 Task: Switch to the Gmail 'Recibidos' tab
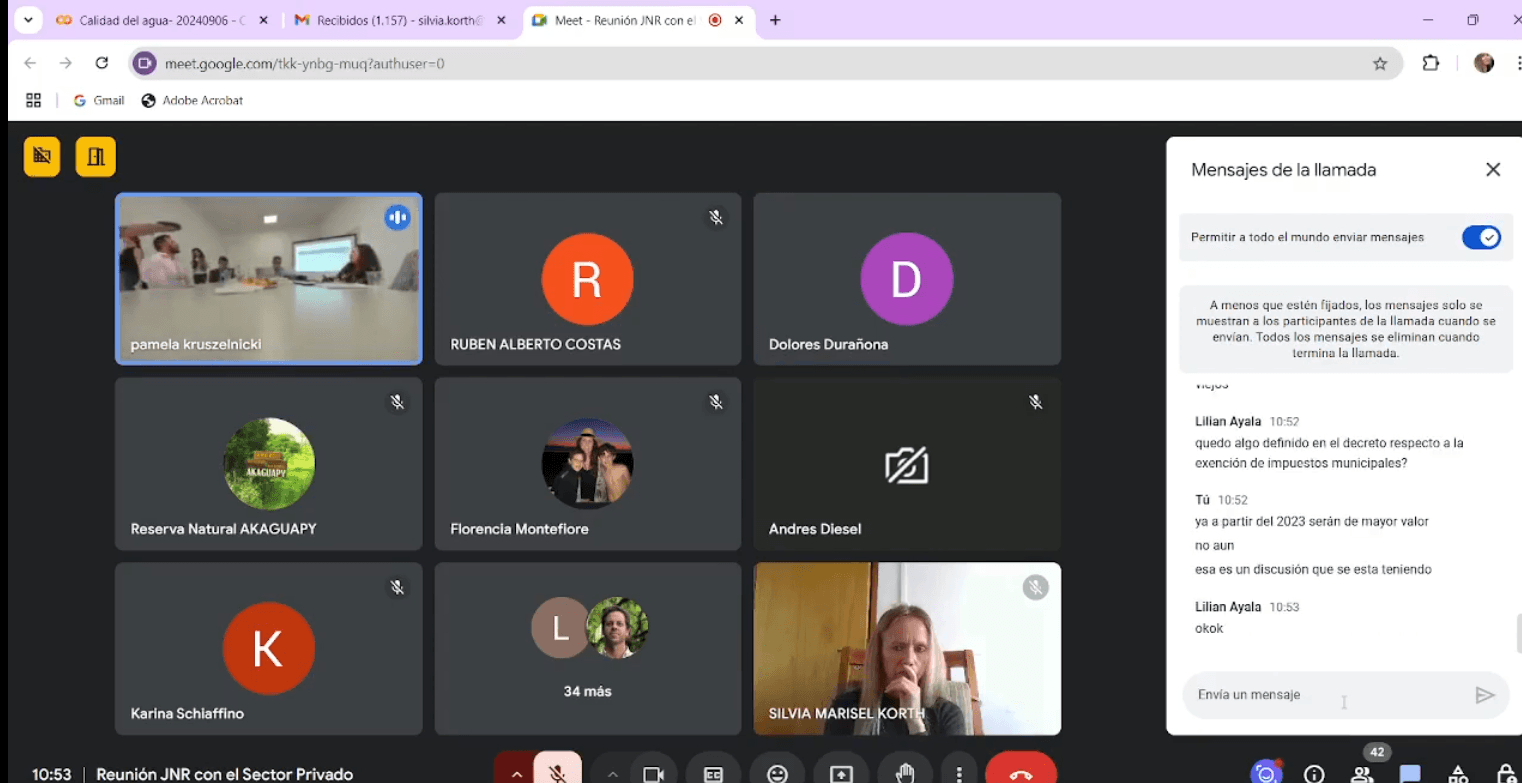[x=395, y=20]
